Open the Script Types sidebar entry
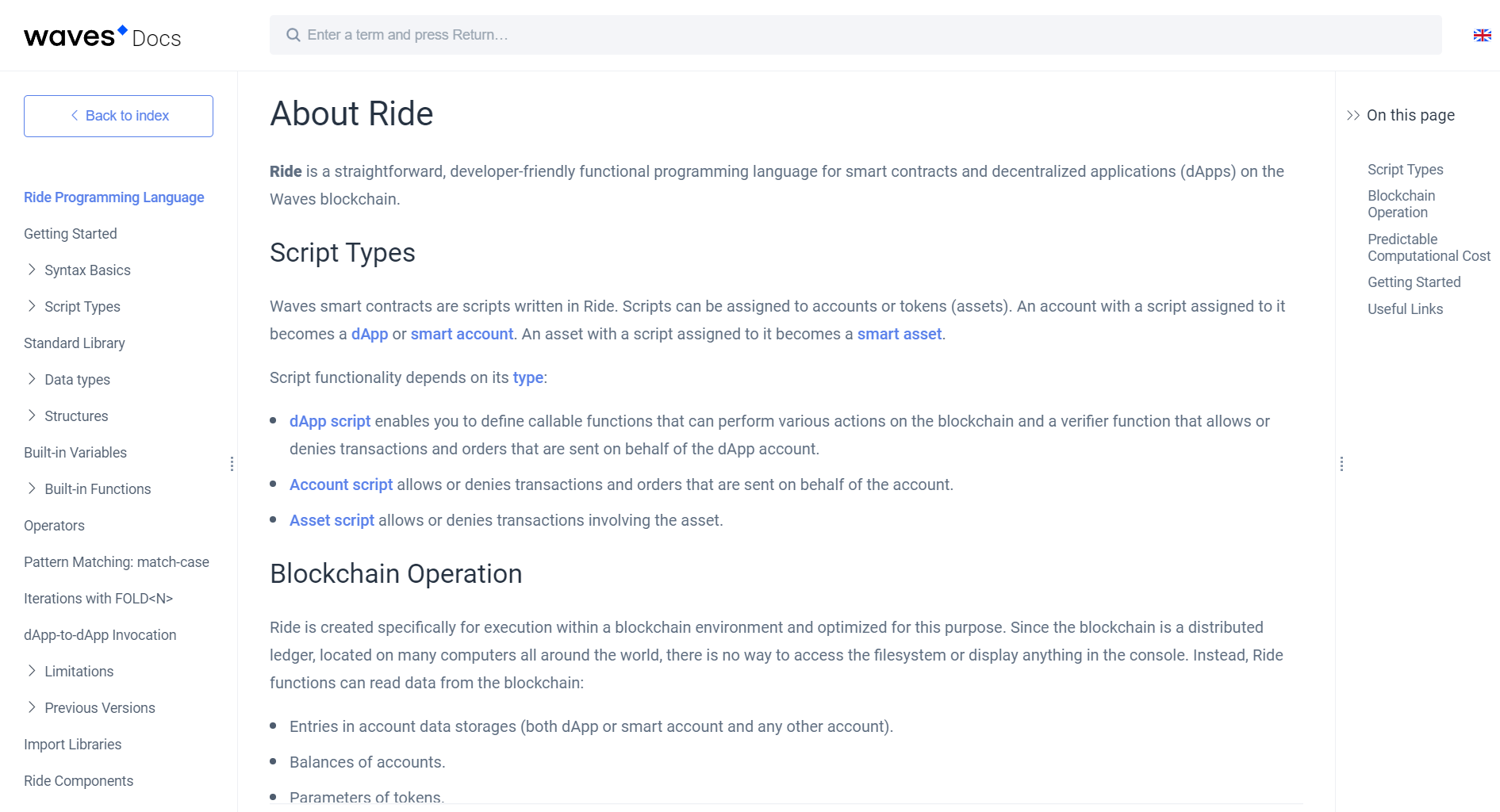 82,306
